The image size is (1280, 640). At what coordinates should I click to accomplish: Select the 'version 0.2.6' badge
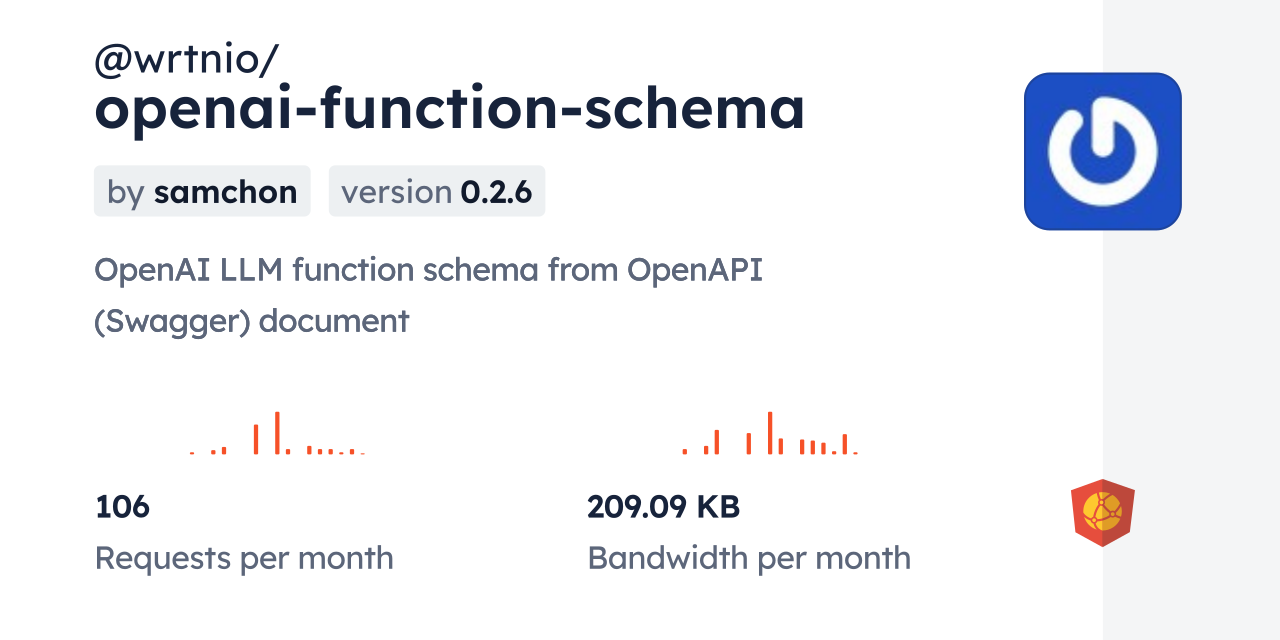point(437,191)
